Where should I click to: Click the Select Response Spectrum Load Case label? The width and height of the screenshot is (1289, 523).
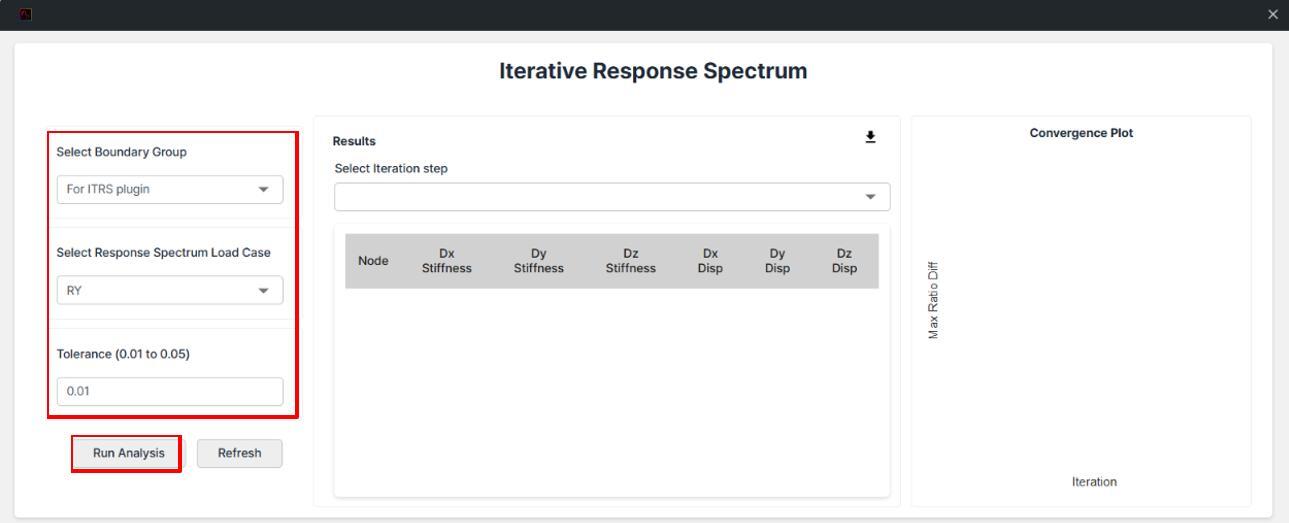164,252
